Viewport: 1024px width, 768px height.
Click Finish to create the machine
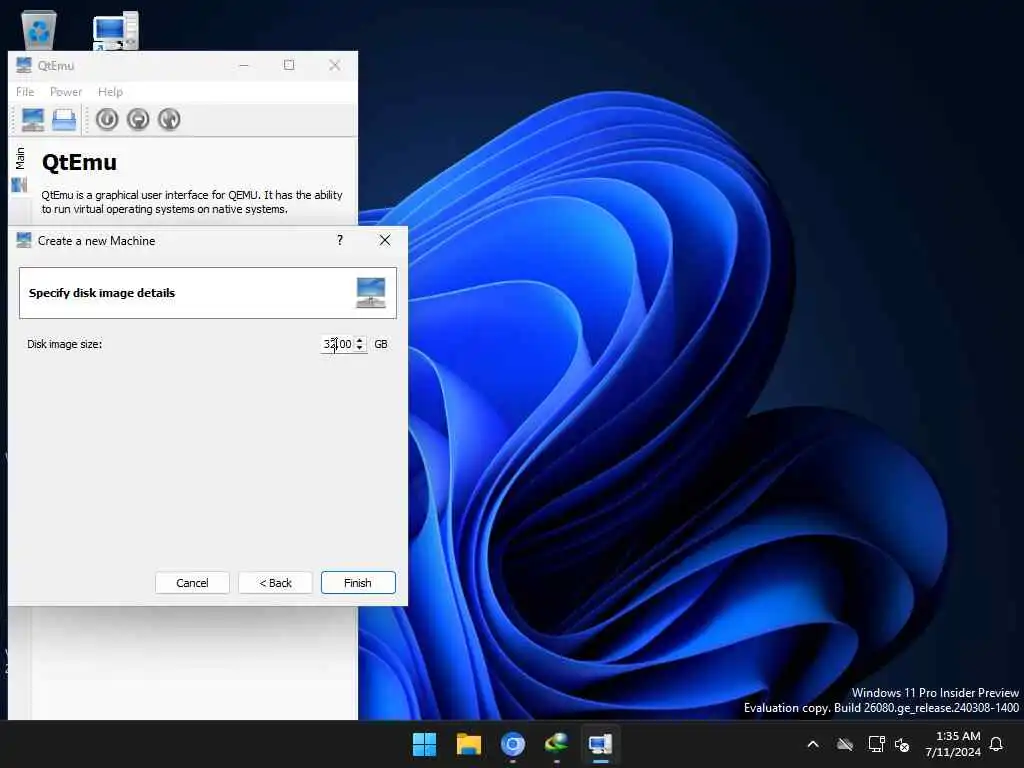358,583
